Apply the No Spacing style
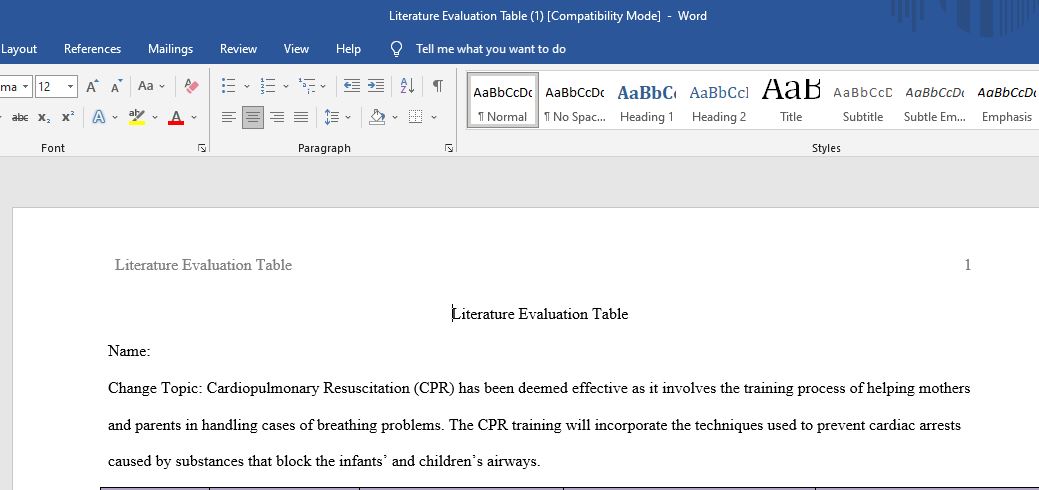Viewport: 1039px width, 490px height. (574, 101)
